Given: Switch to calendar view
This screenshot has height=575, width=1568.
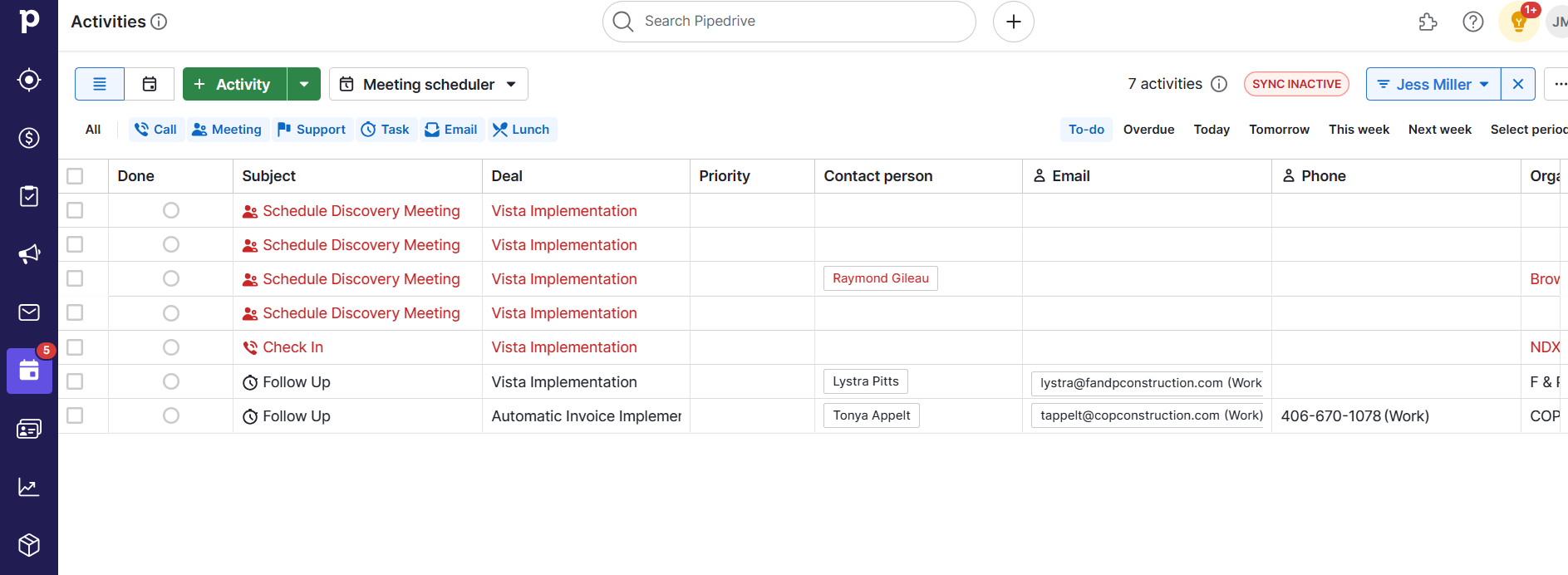Looking at the screenshot, I should click(x=150, y=84).
